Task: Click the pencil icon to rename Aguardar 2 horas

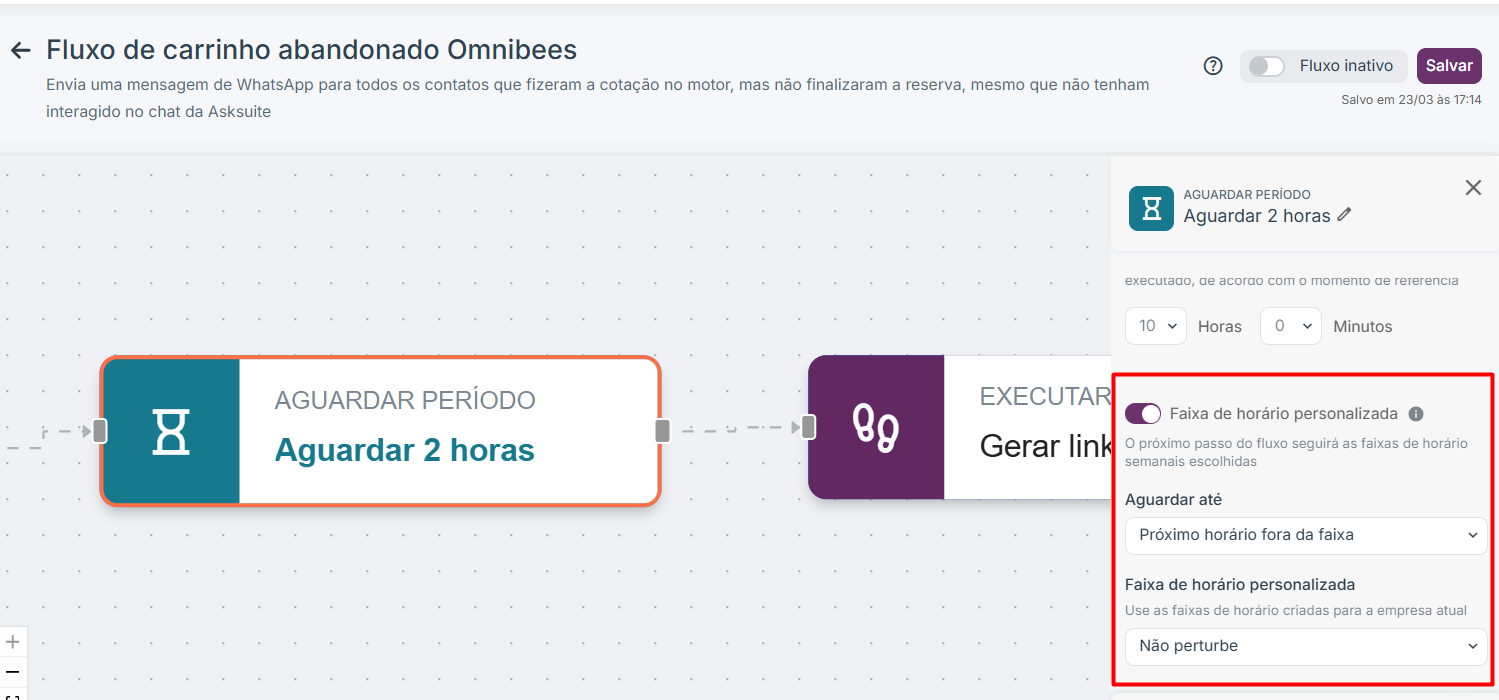Action: [x=1344, y=215]
